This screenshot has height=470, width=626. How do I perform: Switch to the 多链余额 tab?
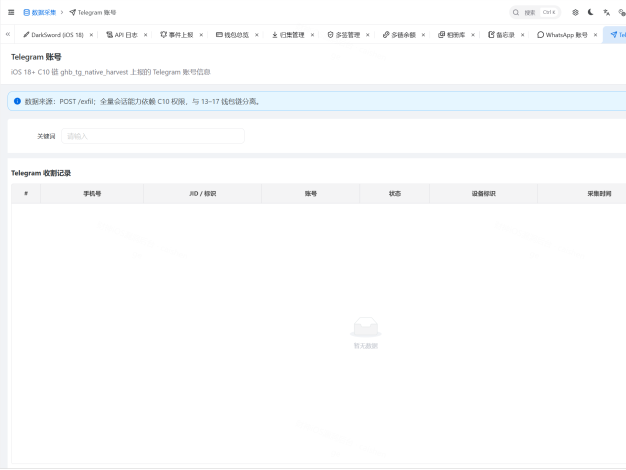[x=399, y=35]
